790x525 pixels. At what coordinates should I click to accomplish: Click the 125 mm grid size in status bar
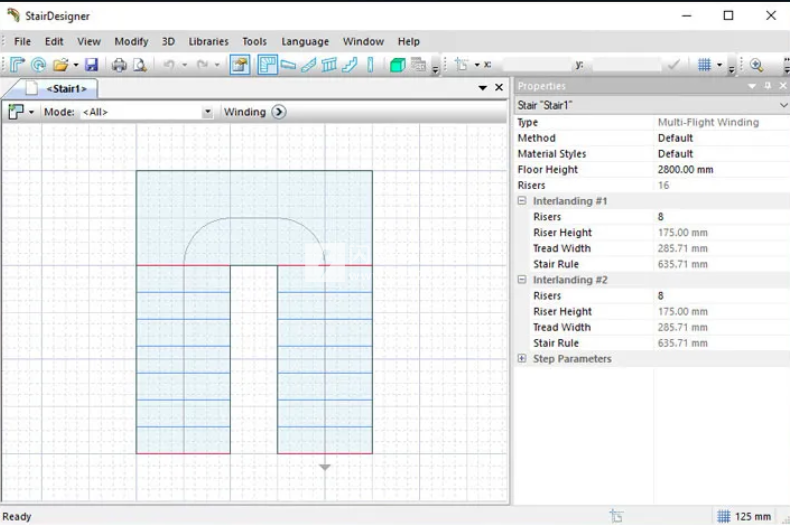753,516
